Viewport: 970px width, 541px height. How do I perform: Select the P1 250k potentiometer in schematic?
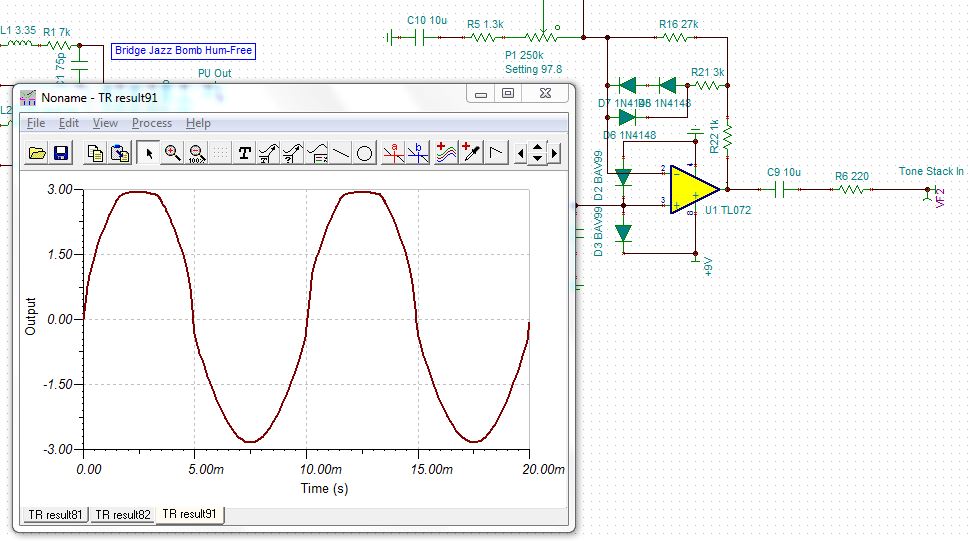coord(543,36)
